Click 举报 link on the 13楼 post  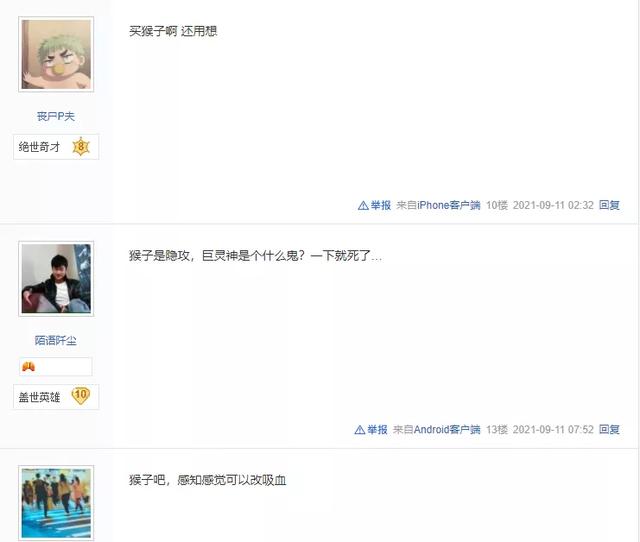pyautogui.click(x=377, y=430)
